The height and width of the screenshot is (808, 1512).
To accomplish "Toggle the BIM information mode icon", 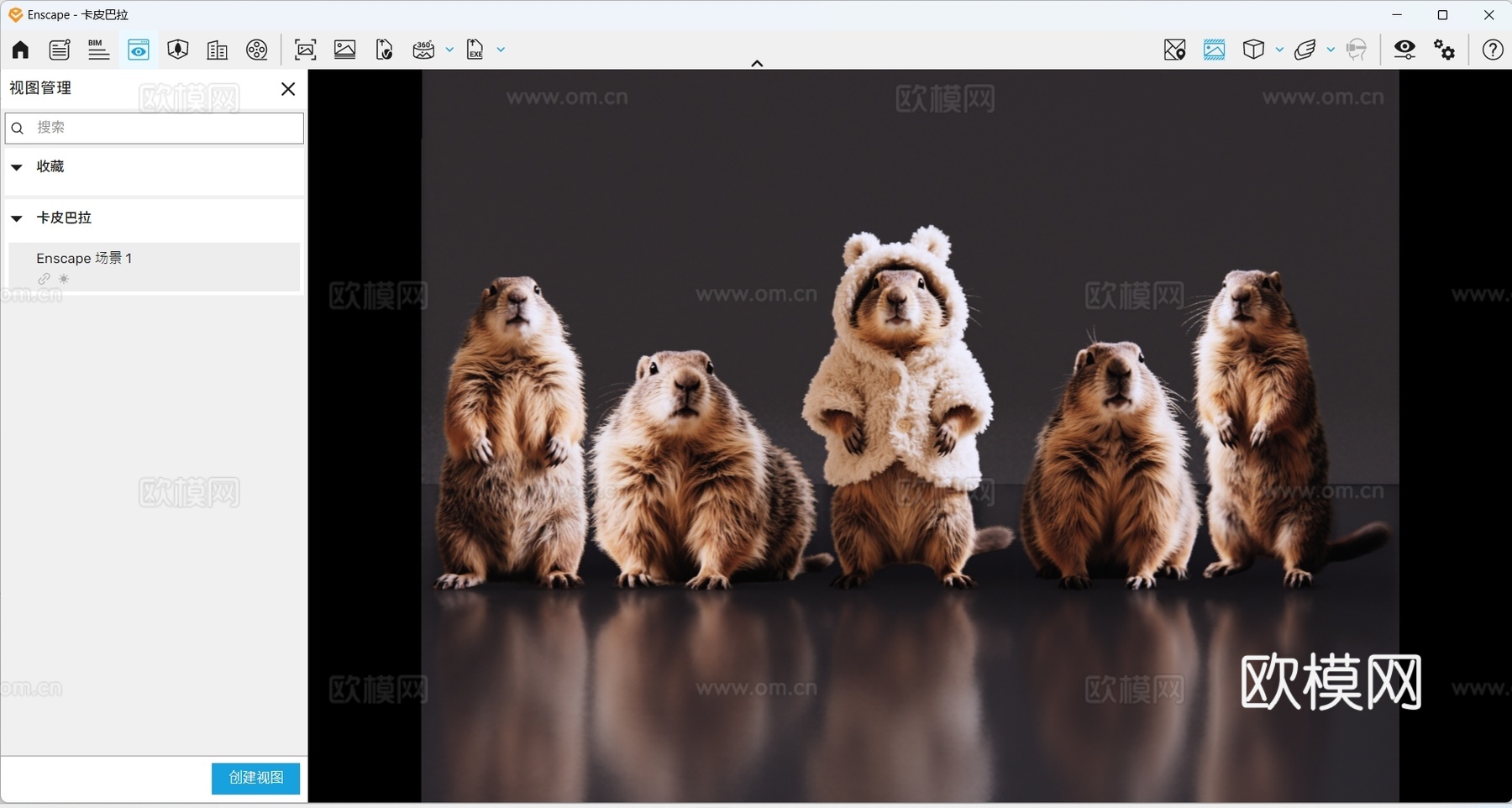I will coord(99,50).
